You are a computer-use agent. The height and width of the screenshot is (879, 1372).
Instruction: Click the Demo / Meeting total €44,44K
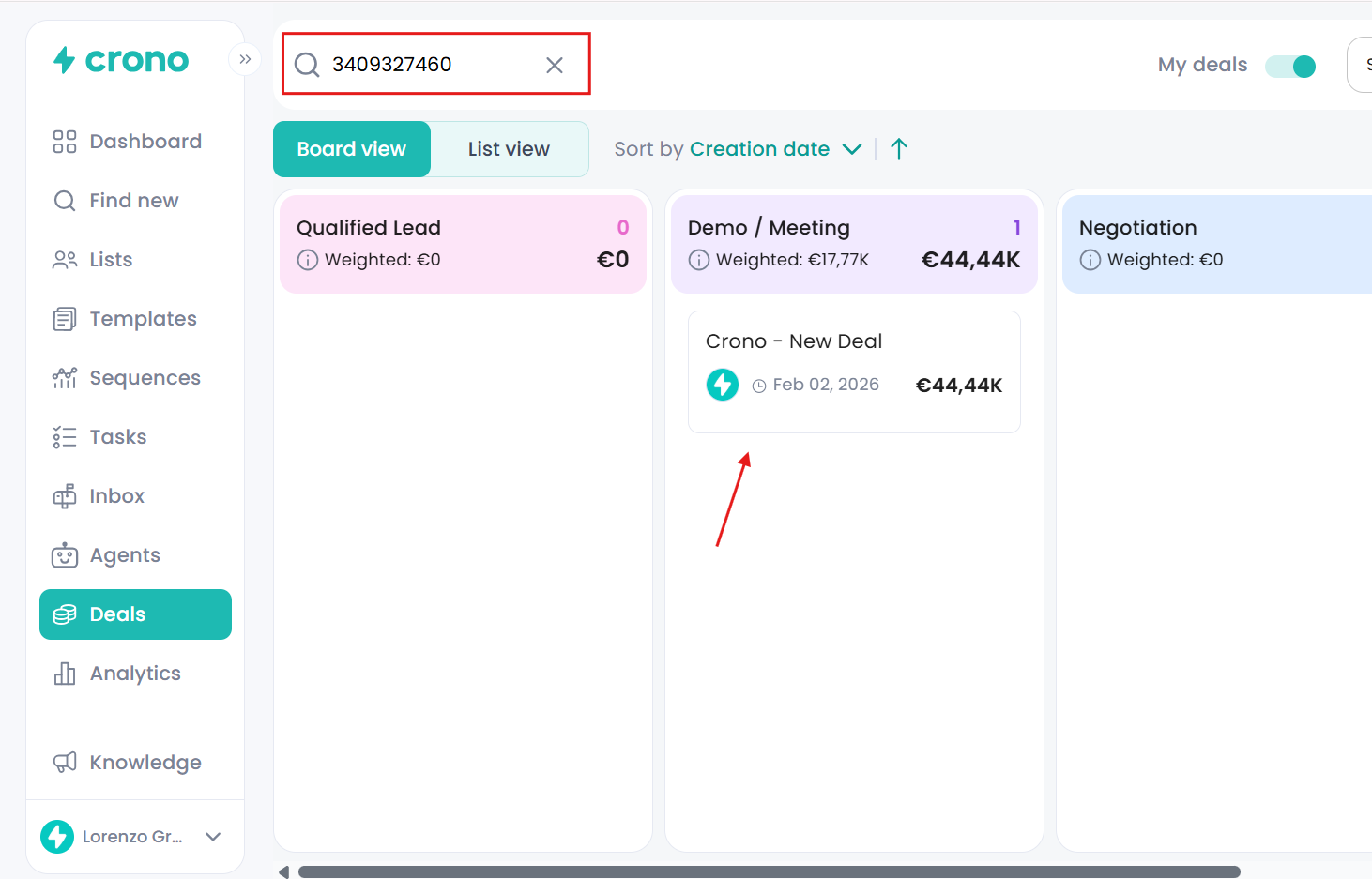pos(970,260)
